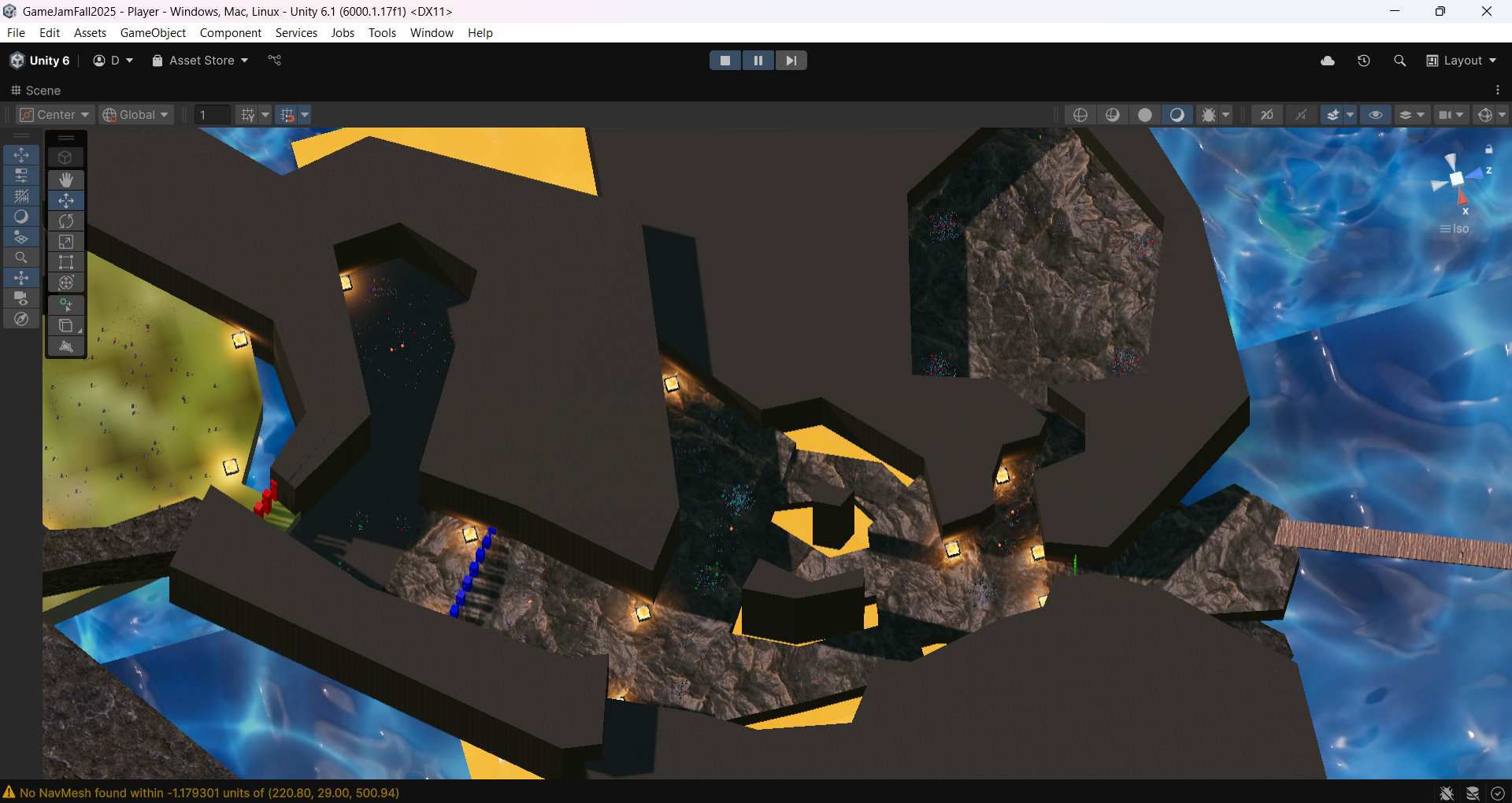1512x803 pixels.
Task: Click the blue Z axis cone on gizmo
Action: 1475,173
